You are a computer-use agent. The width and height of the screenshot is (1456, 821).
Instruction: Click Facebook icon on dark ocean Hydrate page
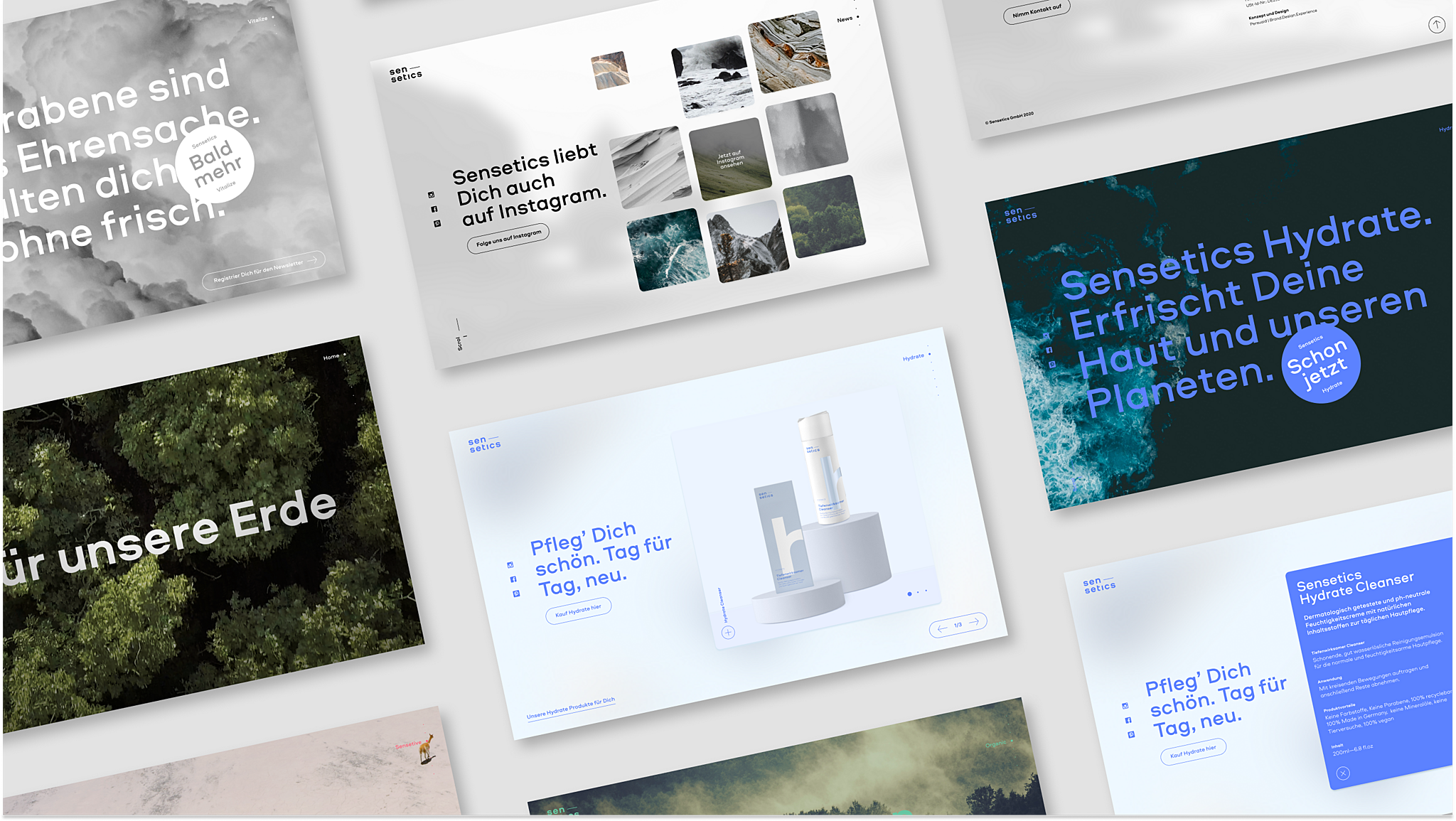pos(1049,350)
